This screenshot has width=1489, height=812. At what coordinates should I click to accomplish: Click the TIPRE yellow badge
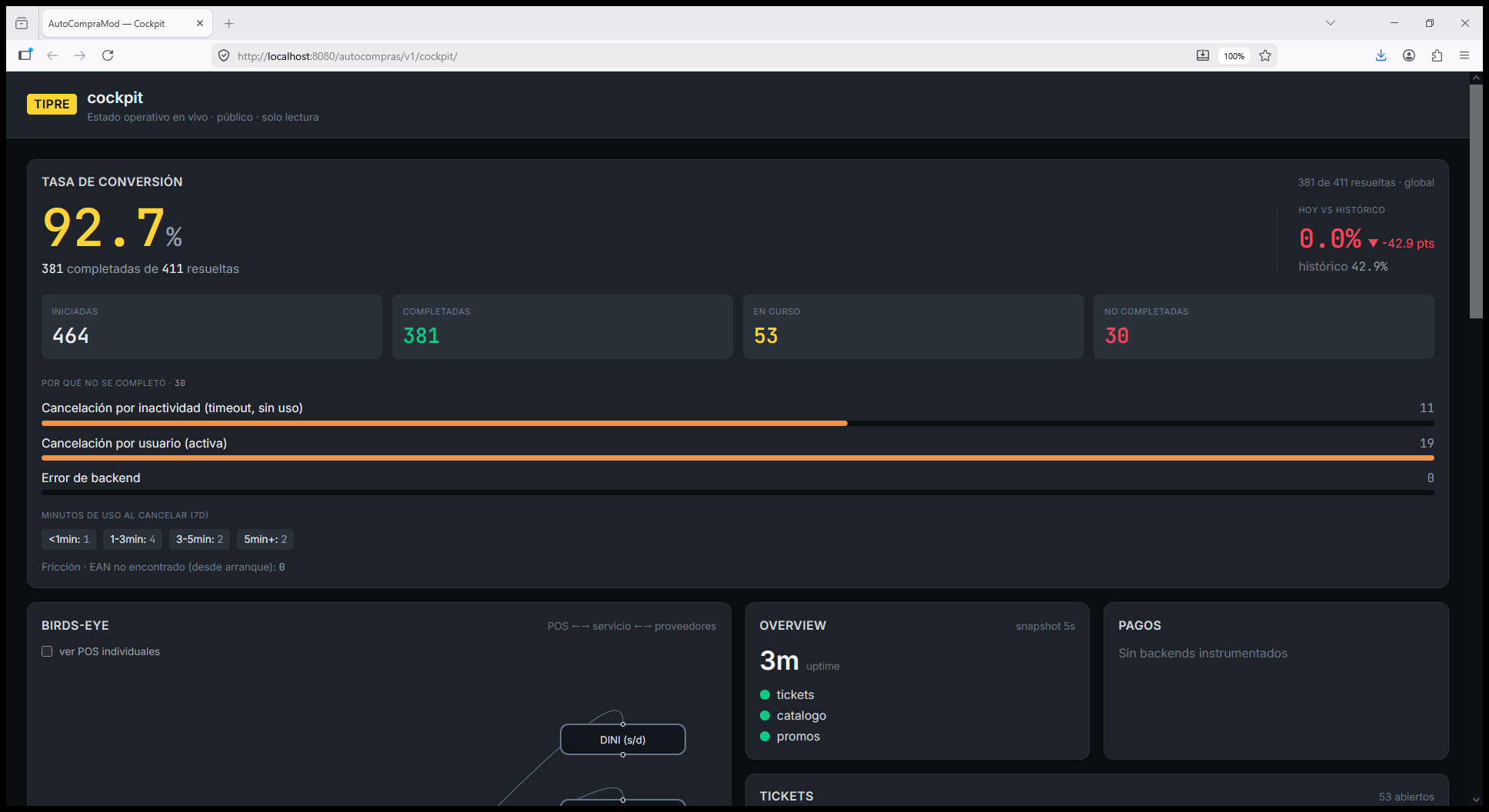[52, 104]
